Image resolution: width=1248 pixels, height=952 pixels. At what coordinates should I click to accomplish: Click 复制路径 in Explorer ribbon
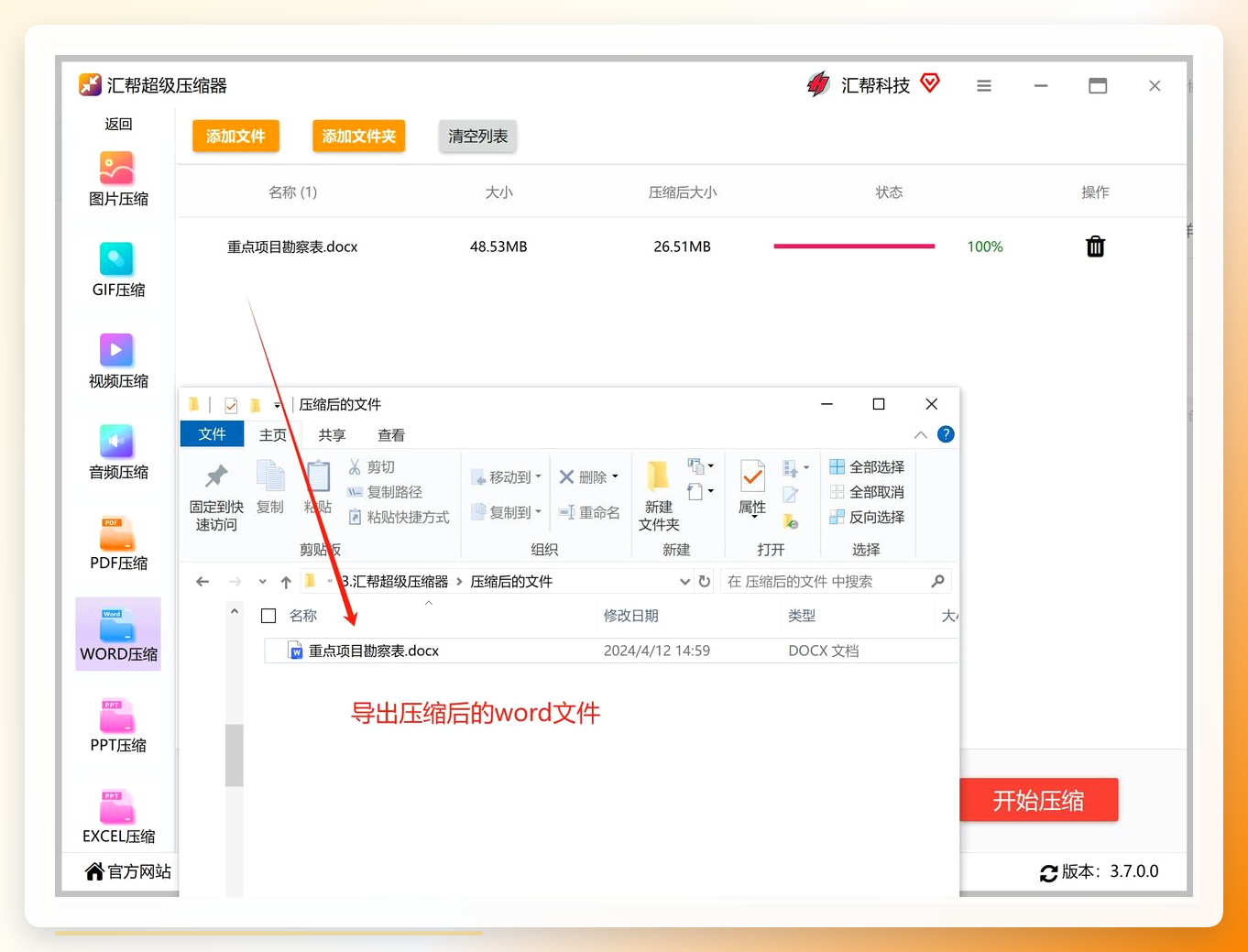(385, 492)
